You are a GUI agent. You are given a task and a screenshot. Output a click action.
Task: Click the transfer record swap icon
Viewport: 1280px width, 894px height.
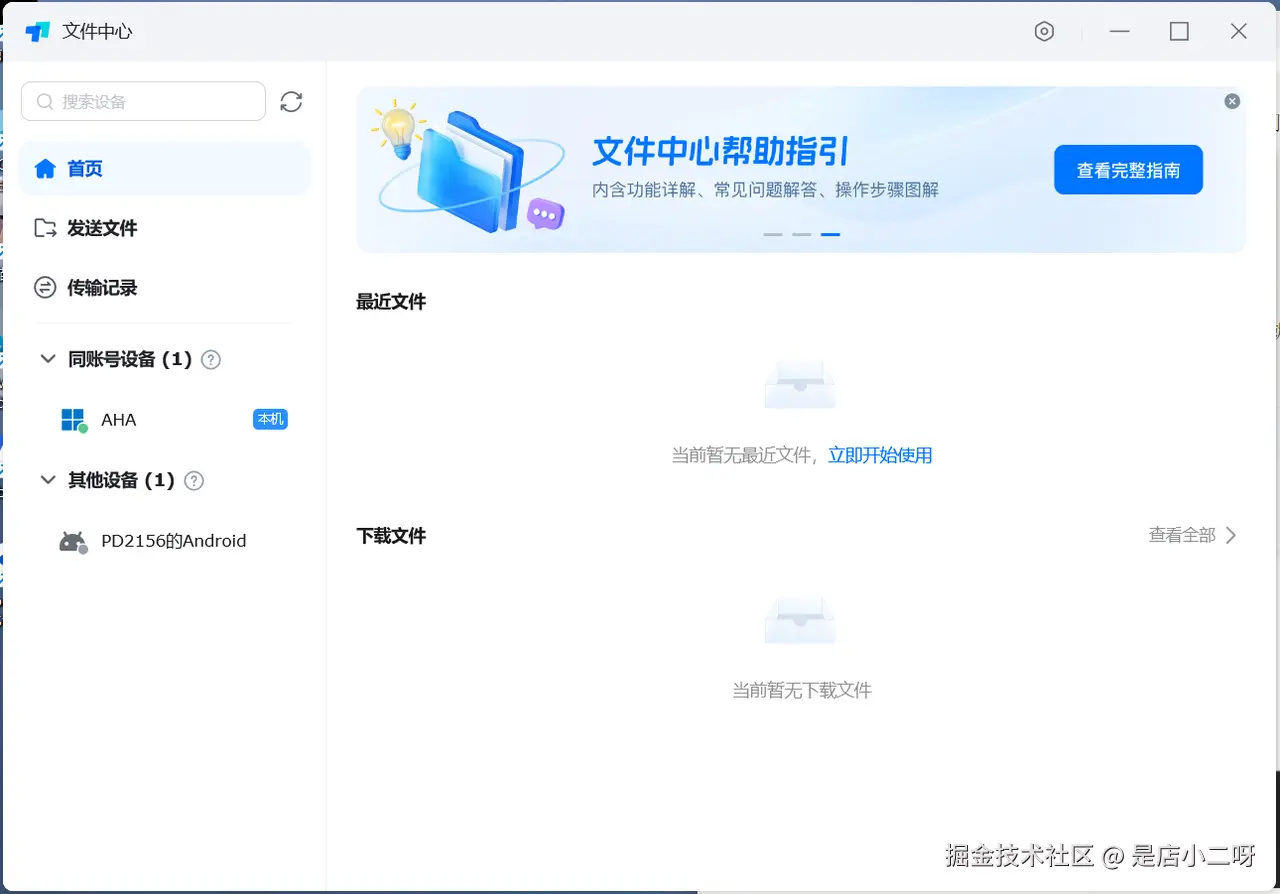coord(45,288)
